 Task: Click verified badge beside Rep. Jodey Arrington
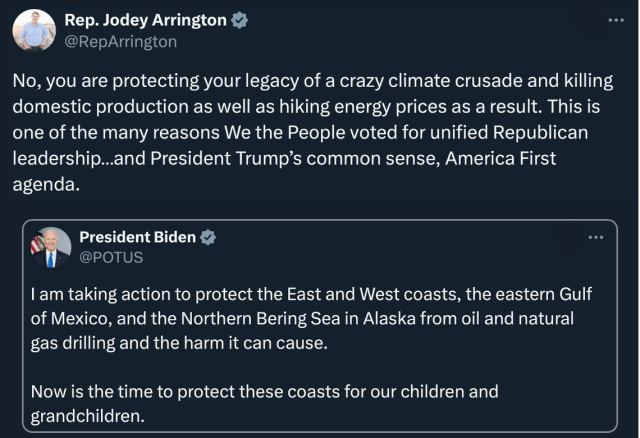coord(240,20)
